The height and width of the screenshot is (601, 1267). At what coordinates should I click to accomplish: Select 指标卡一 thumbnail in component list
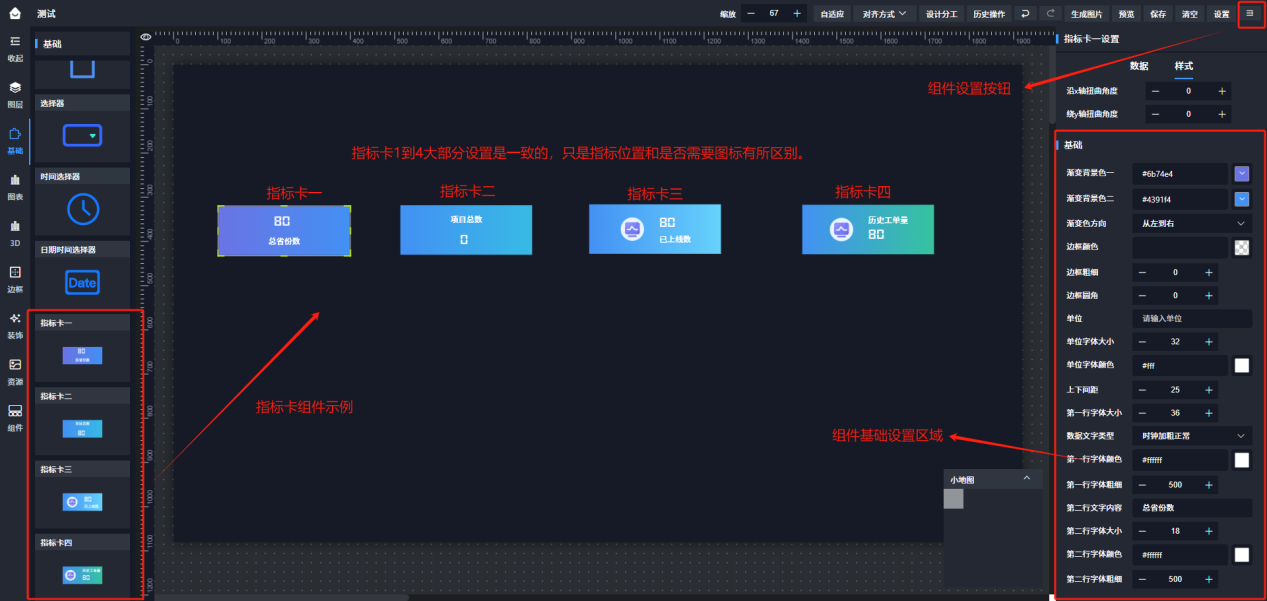coord(82,355)
